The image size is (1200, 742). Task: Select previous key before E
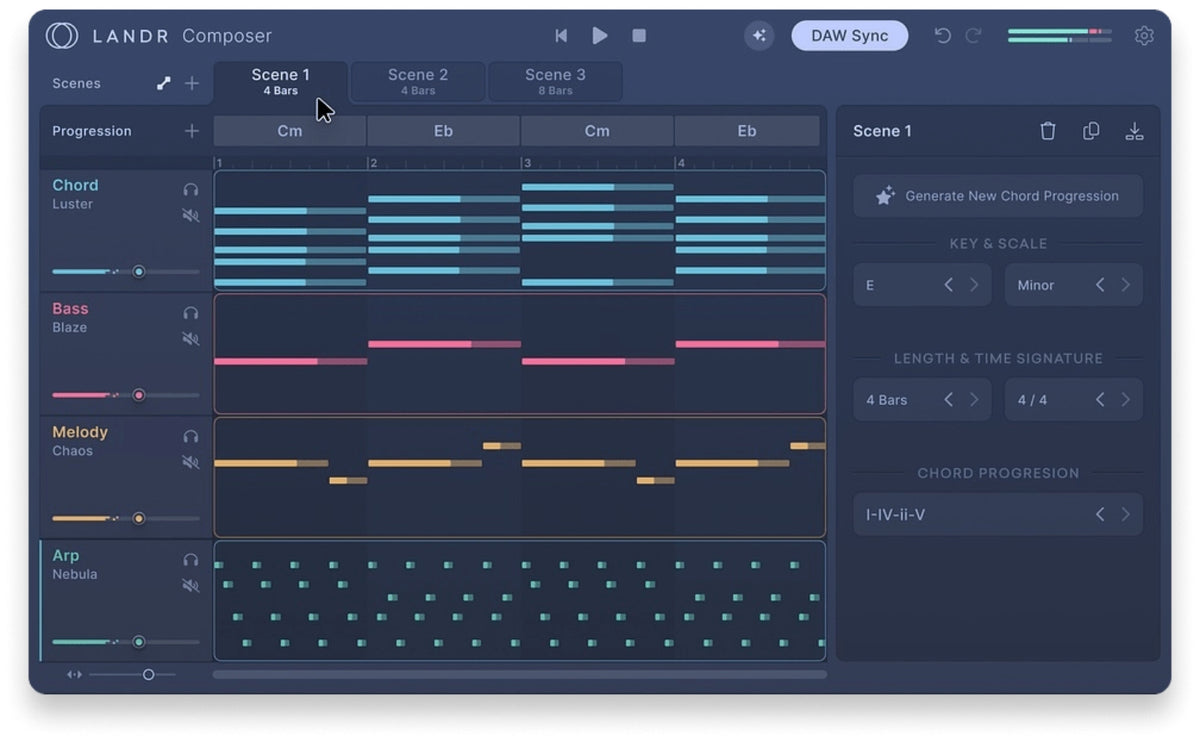(949, 285)
